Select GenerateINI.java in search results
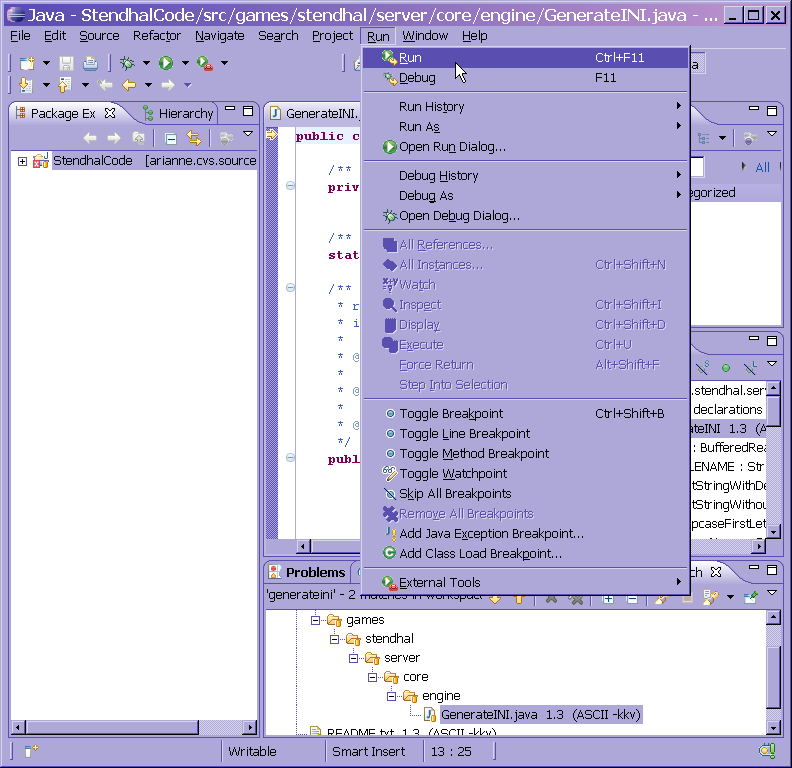Viewport: 792px width, 768px height. click(x=502, y=715)
